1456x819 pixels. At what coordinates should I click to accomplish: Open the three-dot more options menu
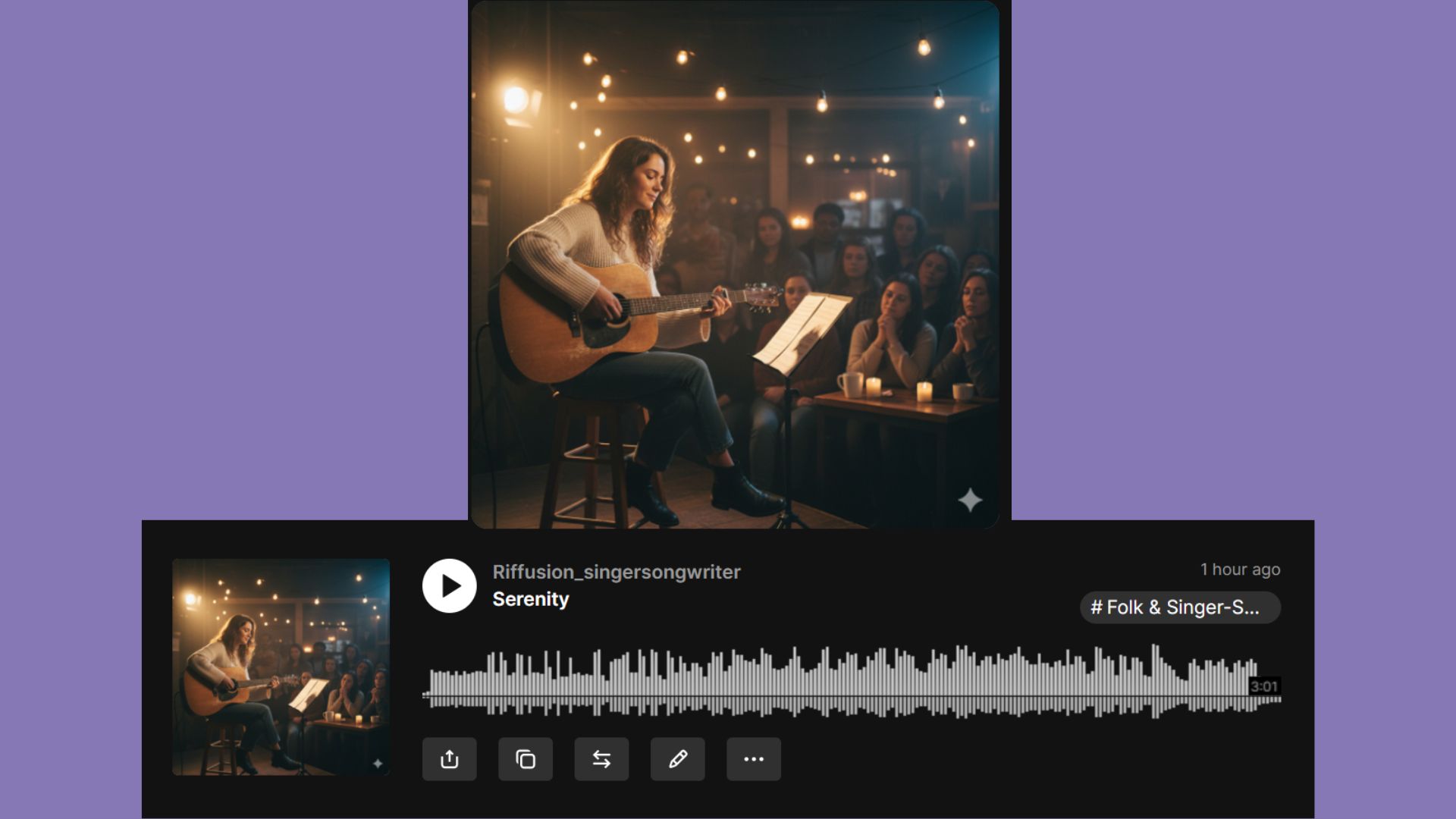753,759
